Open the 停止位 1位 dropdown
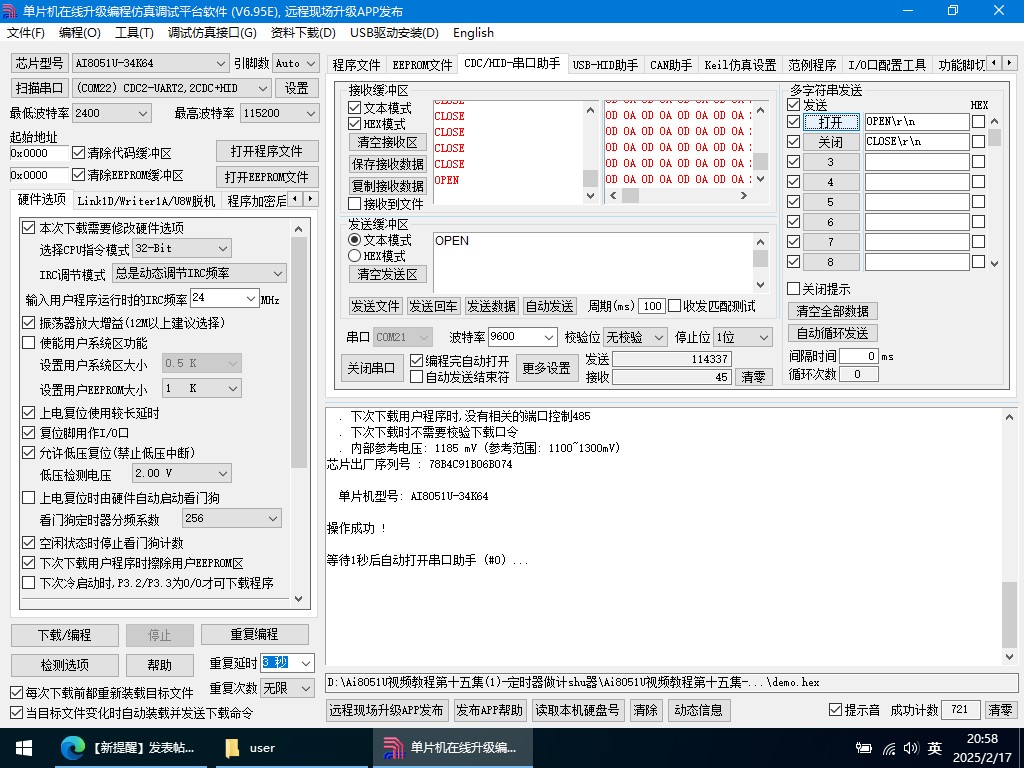 point(763,337)
